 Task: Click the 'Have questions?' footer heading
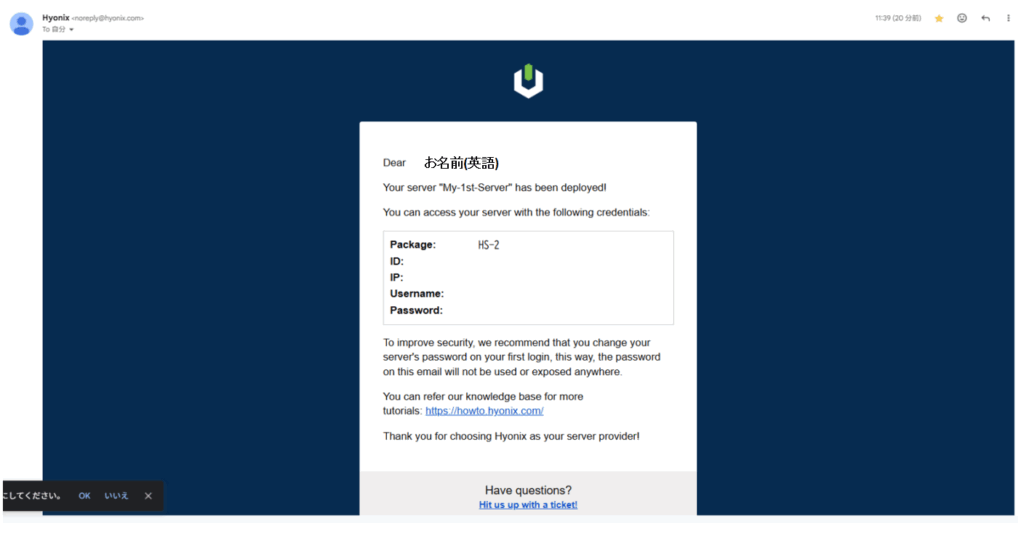coord(528,490)
